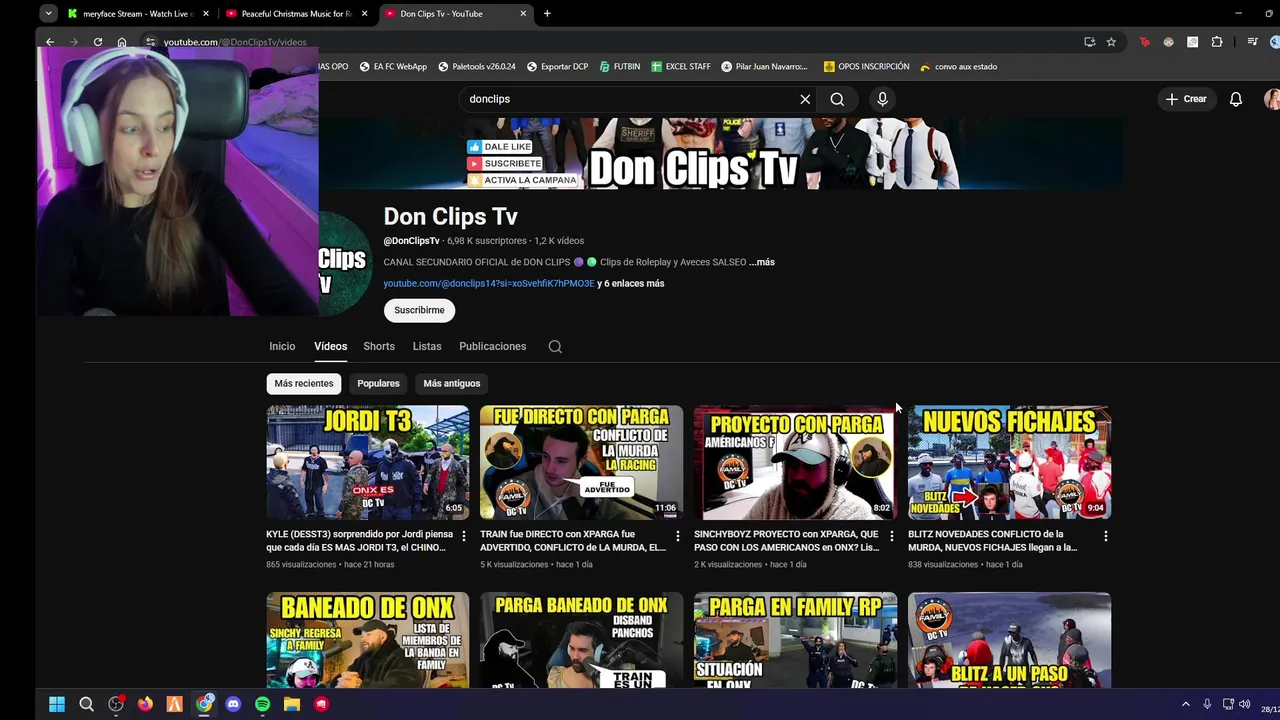The width and height of the screenshot is (1280, 720).
Task: Open EXCEL STAFF bookmark
Action: [681, 67]
